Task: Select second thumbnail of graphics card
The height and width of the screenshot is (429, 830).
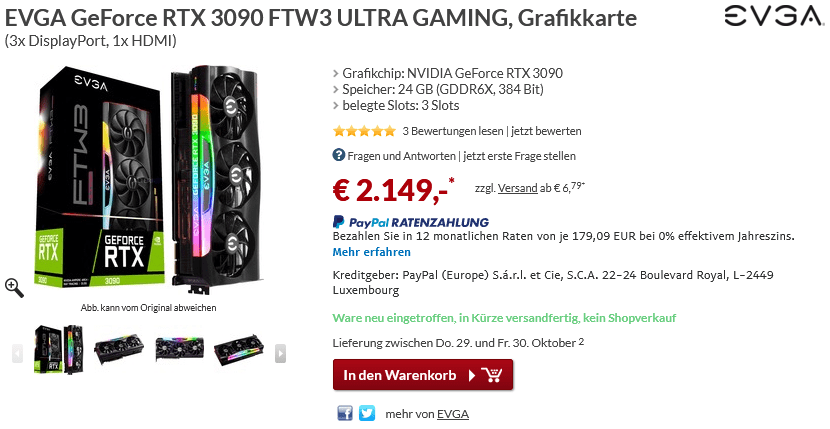Action: (x=119, y=349)
